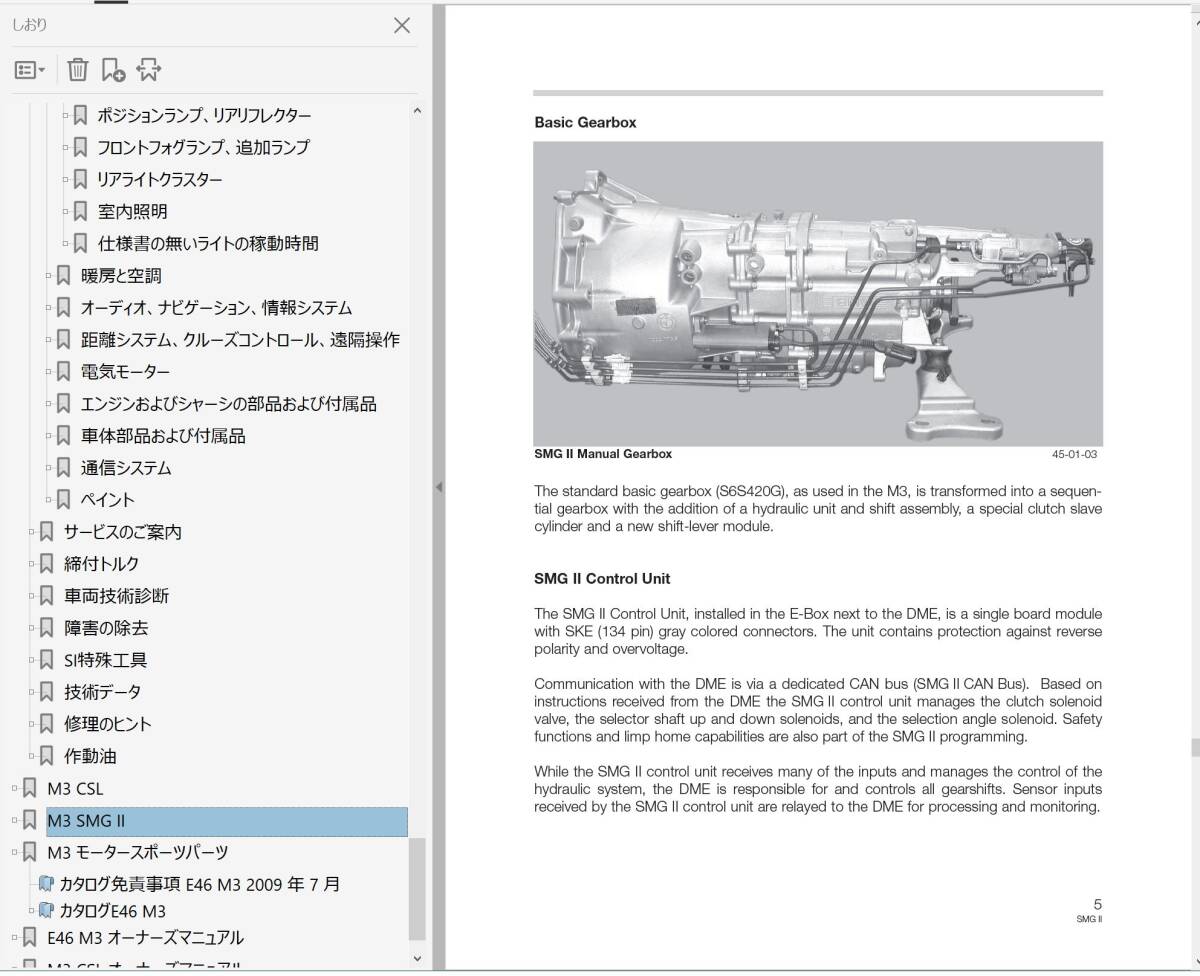Open the 仕様書の無いライトの稼動時間 bookmark

pyautogui.click(x=208, y=244)
